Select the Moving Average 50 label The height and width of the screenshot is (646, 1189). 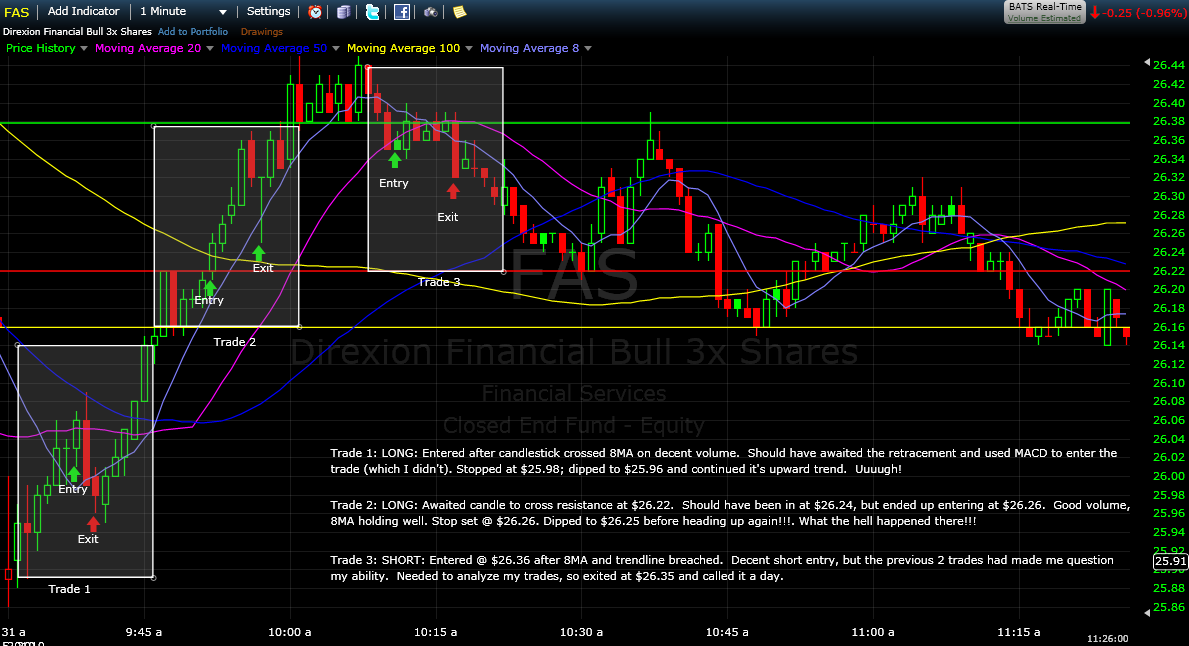pos(274,49)
